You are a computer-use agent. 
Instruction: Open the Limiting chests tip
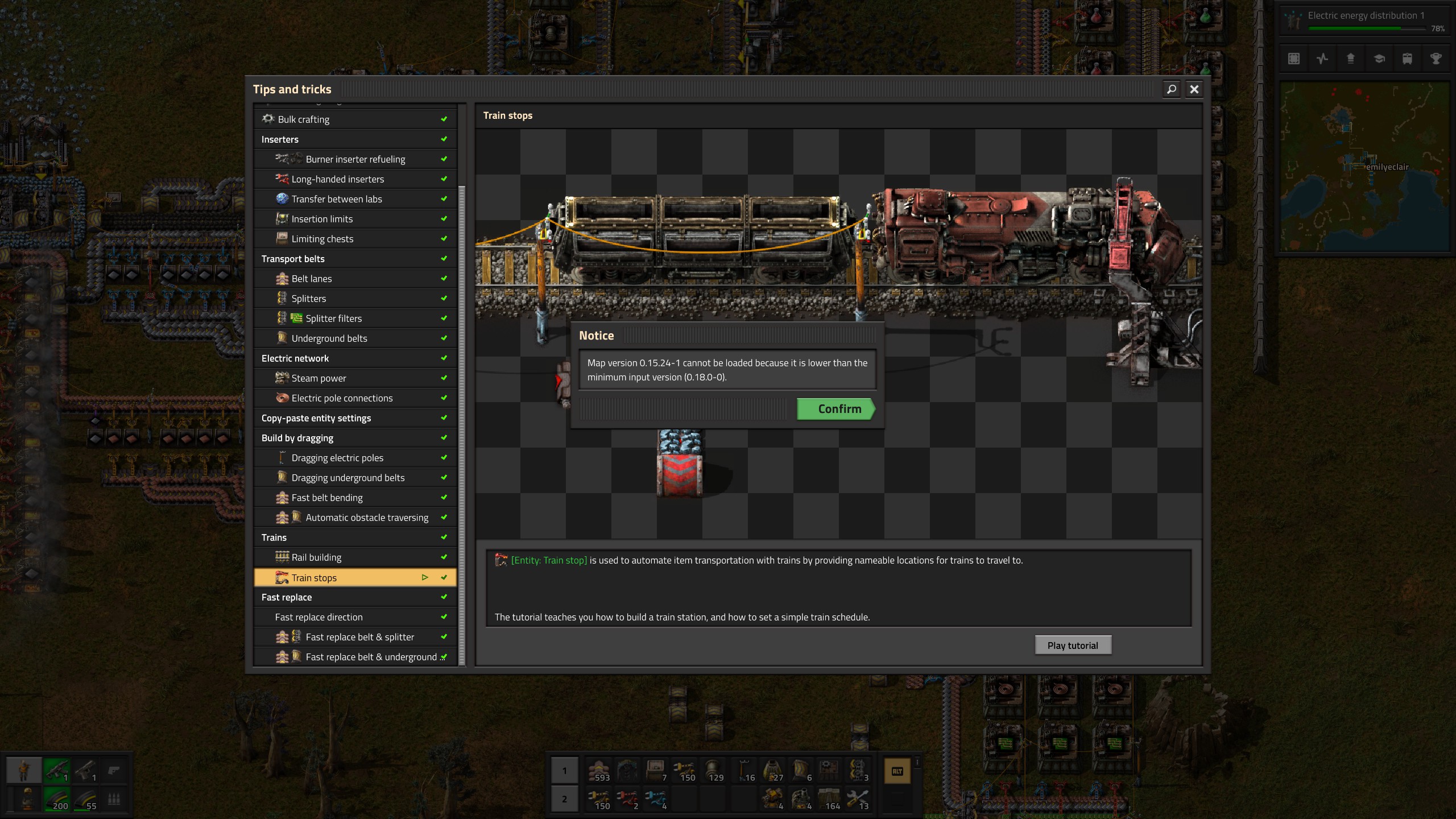click(x=355, y=239)
